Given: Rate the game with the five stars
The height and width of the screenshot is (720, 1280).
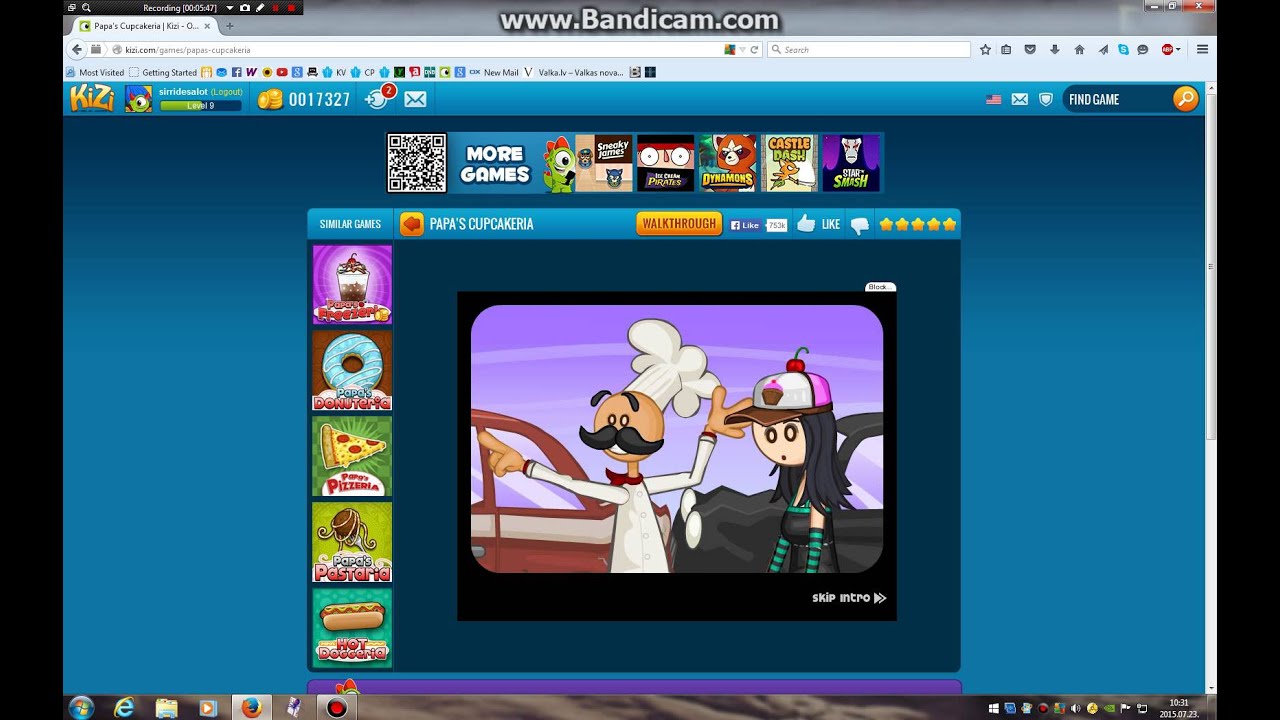Looking at the screenshot, I should pyautogui.click(x=917, y=224).
